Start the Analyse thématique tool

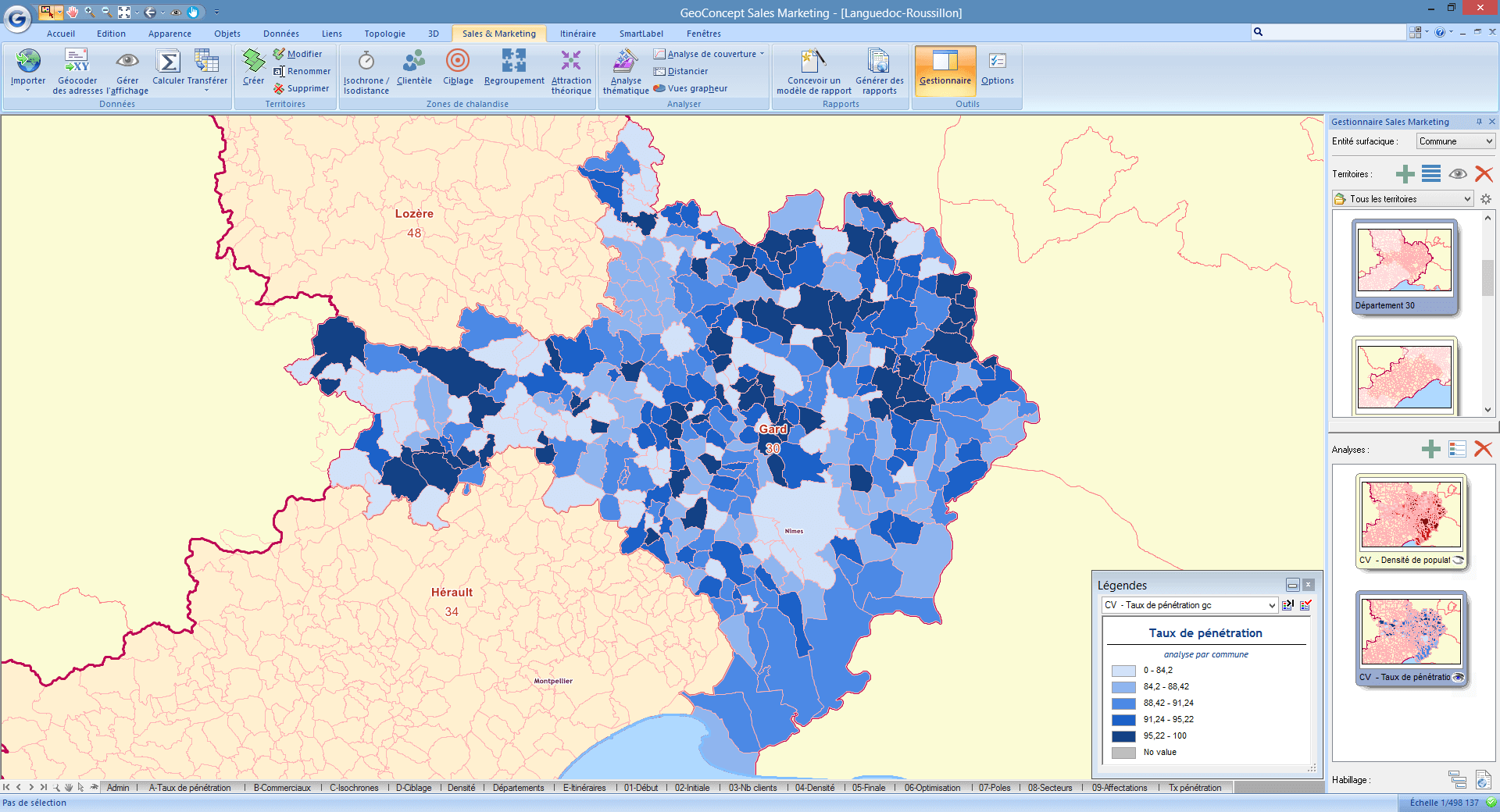(x=625, y=62)
